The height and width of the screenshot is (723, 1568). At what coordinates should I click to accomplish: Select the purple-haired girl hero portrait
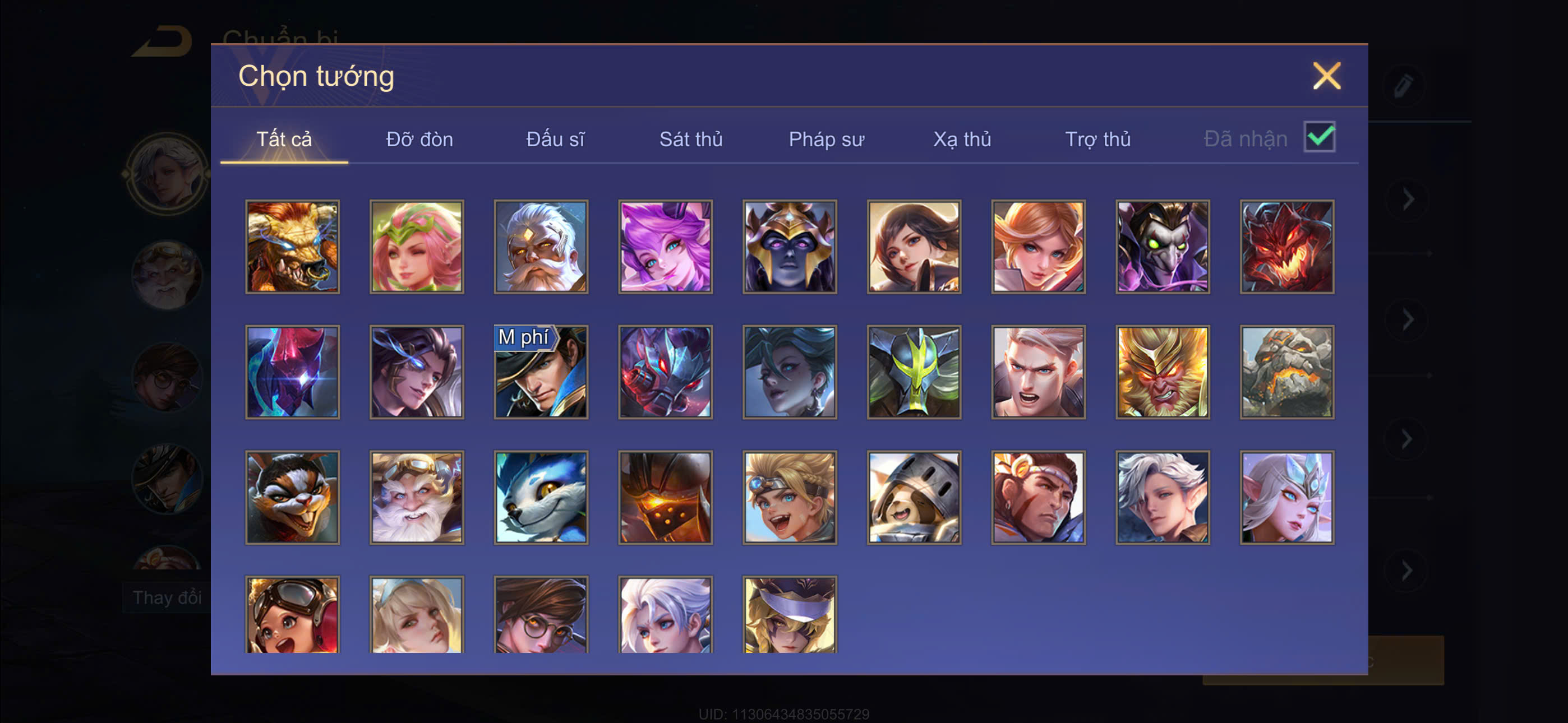tap(665, 247)
